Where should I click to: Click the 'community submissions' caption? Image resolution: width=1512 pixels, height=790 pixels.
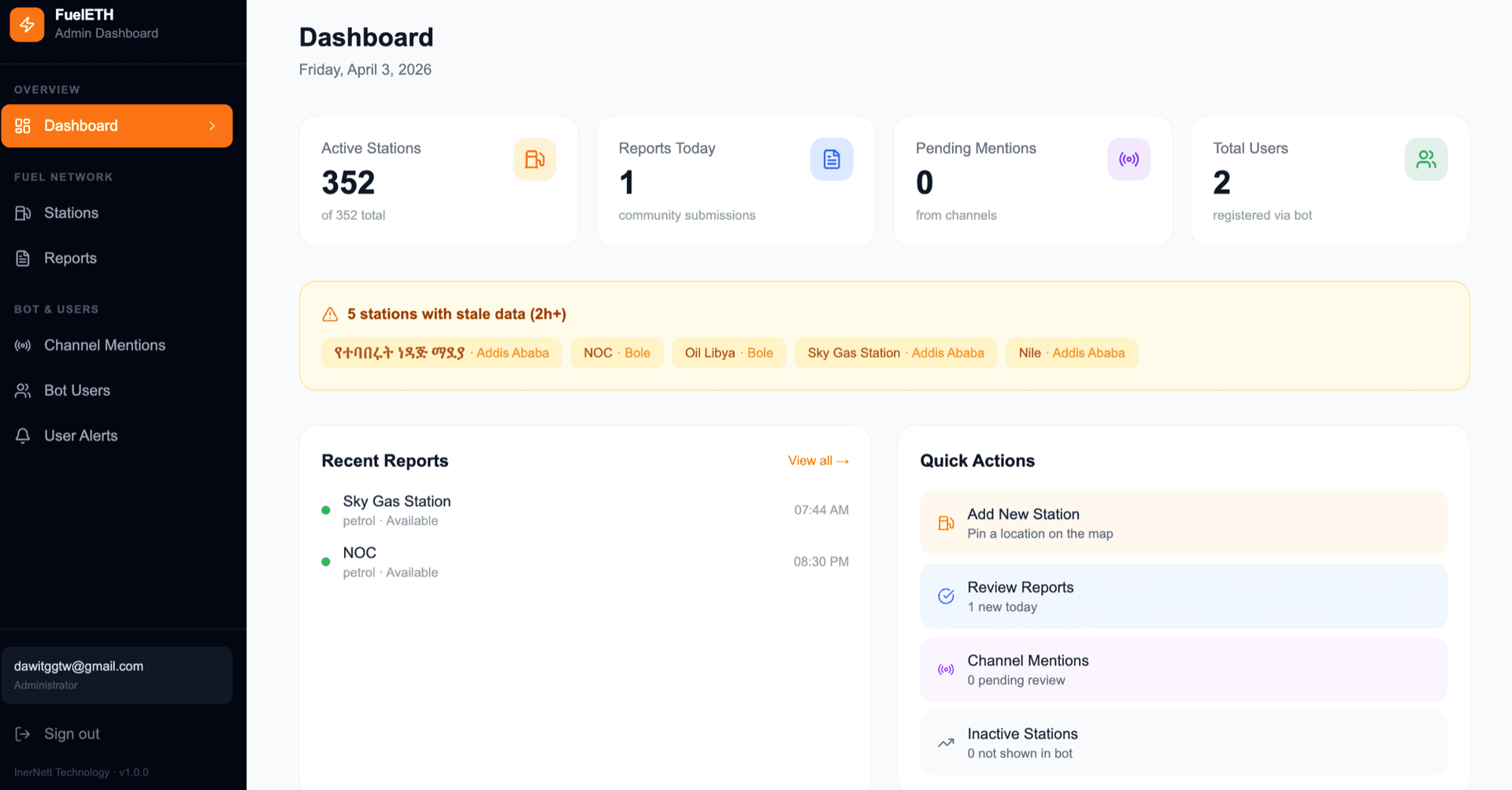(687, 215)
